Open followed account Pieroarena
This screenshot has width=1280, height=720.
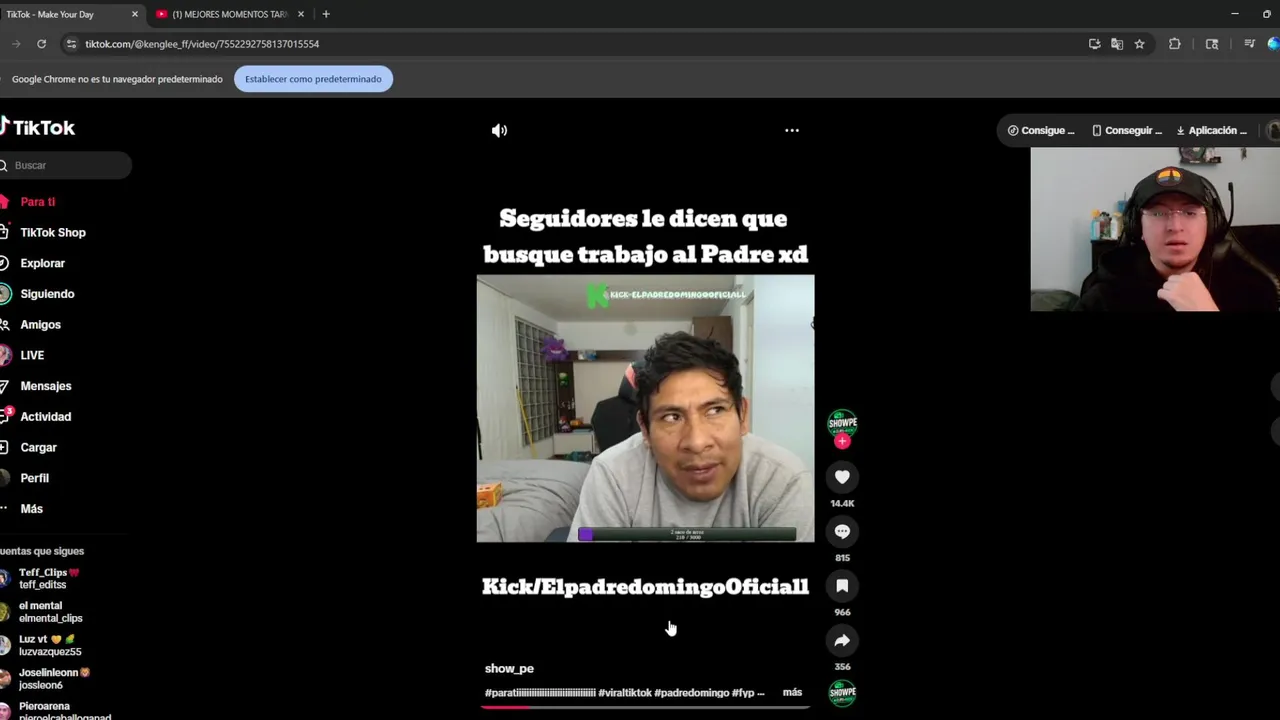point(55,710)
